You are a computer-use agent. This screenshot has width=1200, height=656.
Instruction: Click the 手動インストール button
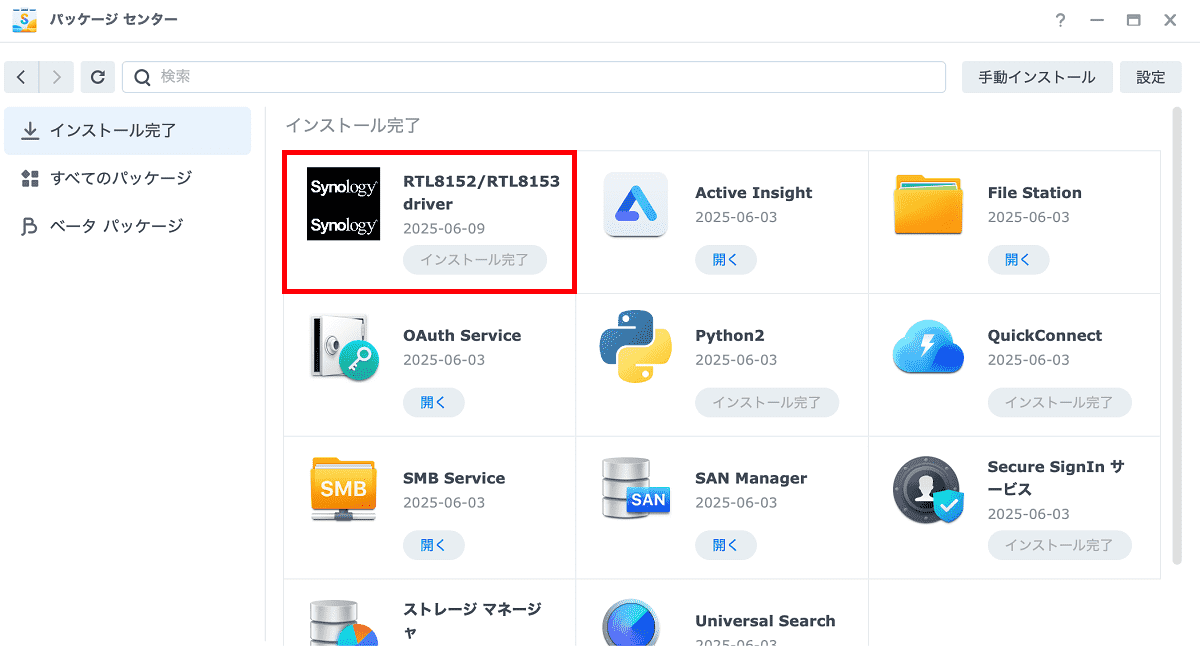(1037, 77)
